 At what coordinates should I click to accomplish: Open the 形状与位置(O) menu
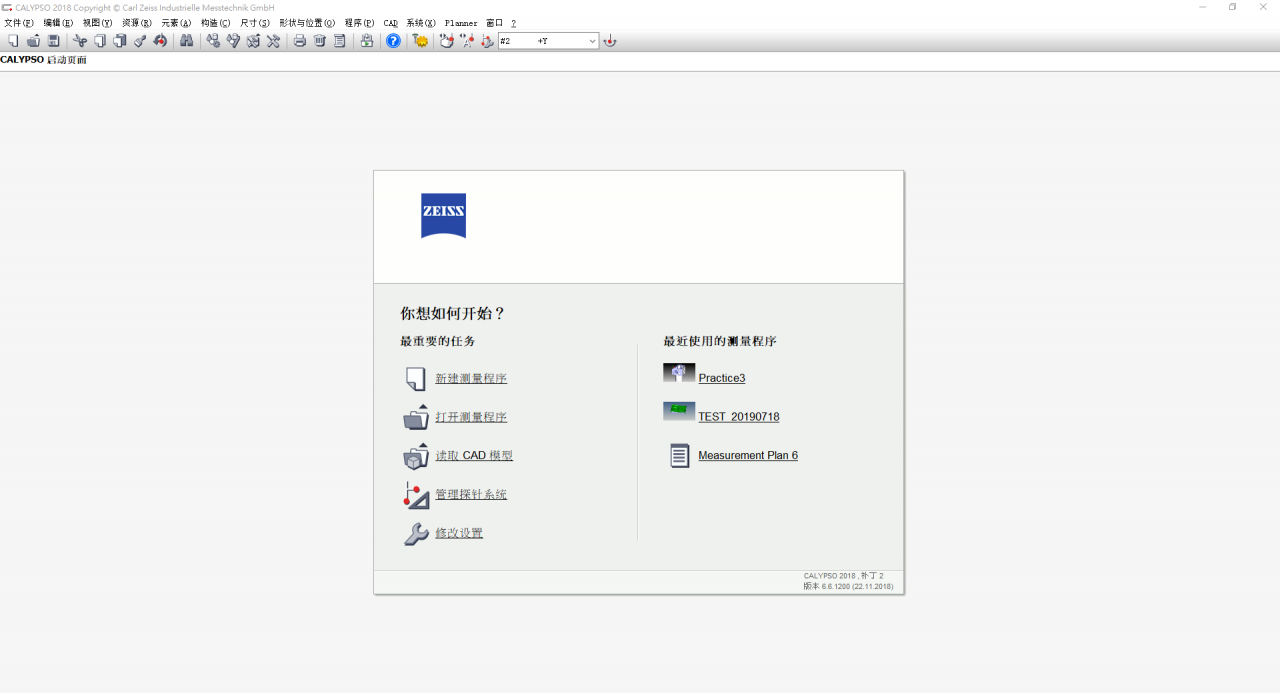307,23
